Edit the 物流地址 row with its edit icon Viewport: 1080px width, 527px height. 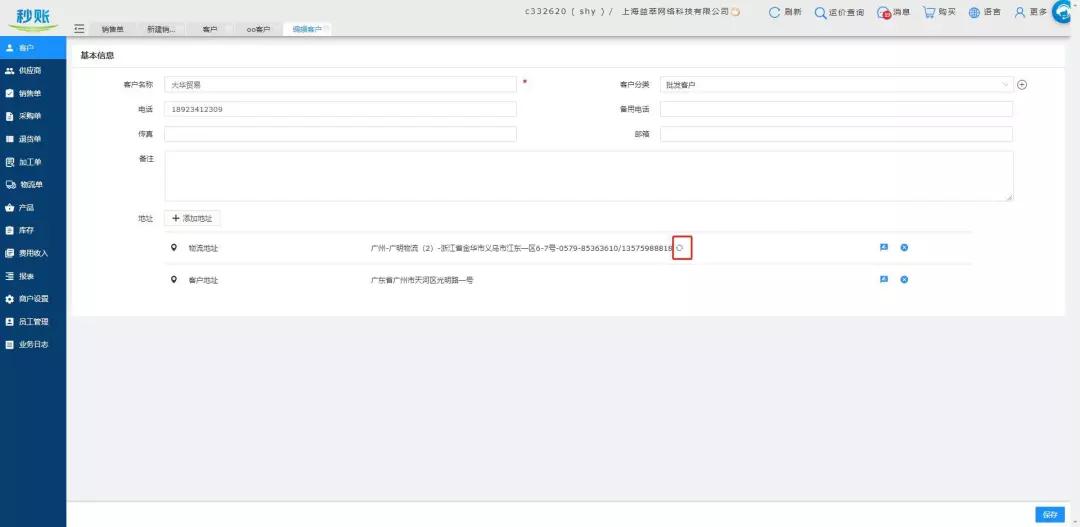tap(884, 247)
